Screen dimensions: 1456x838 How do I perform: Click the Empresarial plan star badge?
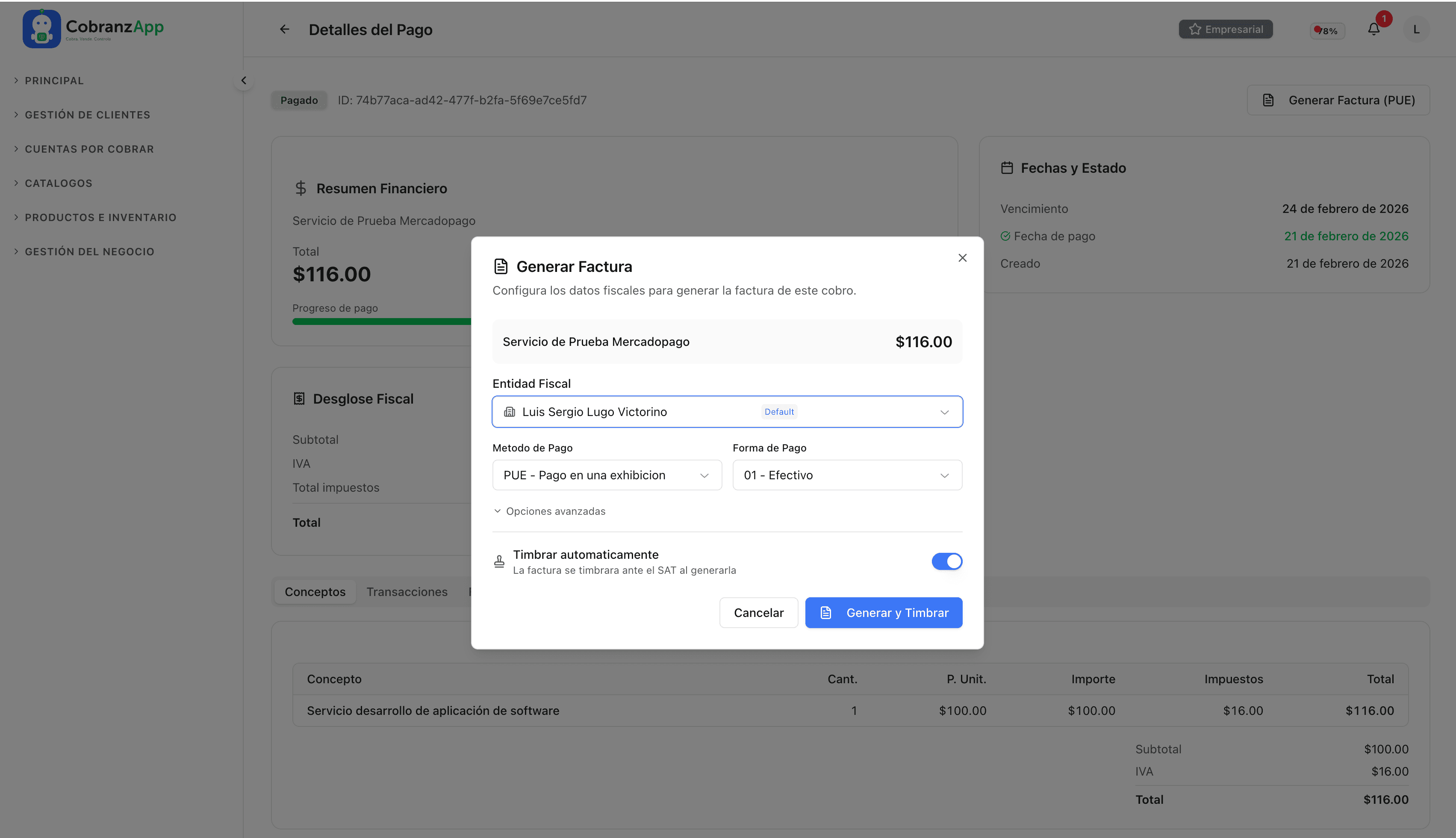[x=1225, y=30]
